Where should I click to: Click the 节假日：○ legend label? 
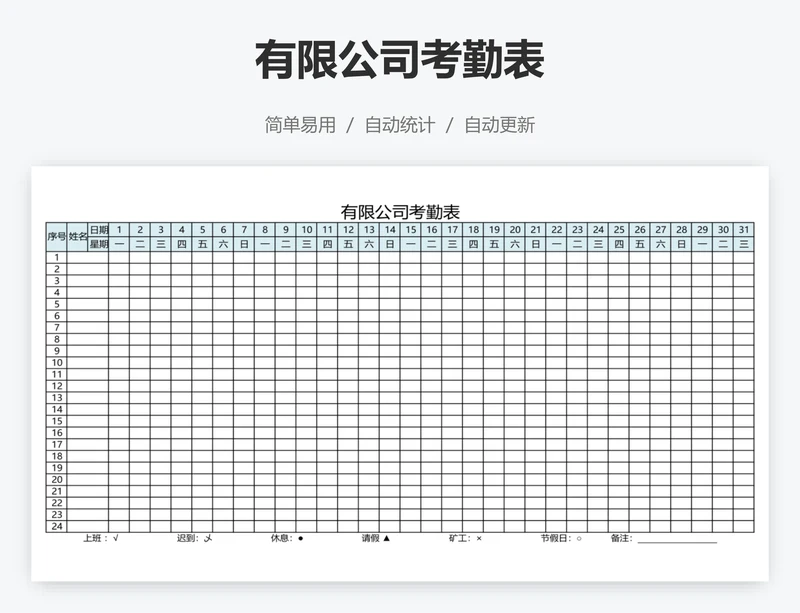561,538
